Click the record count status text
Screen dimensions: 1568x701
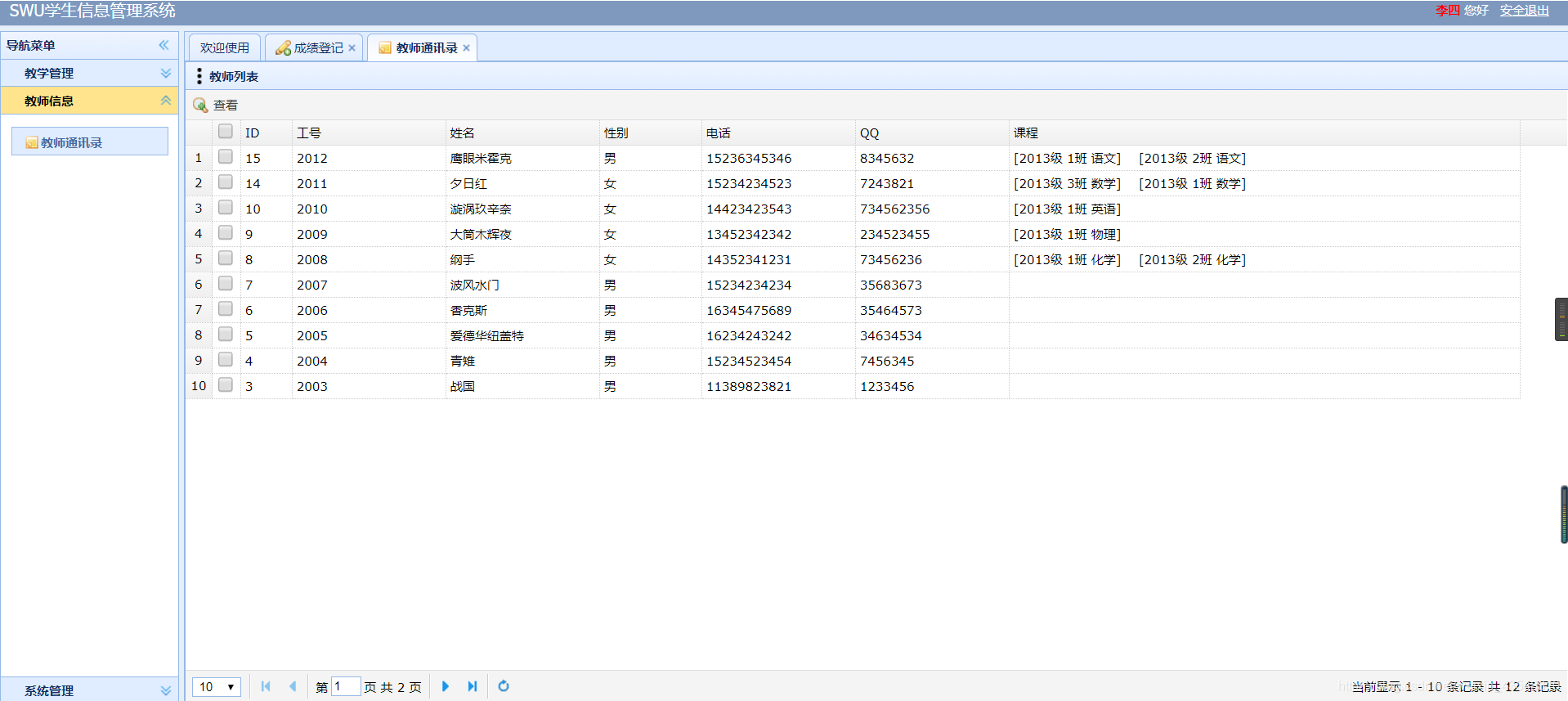(x=1456, y=687)
